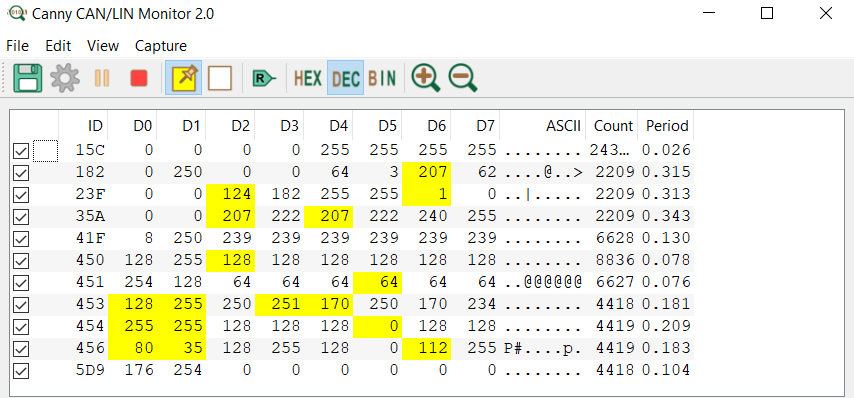Click the ASCII column header
Viewport: 854px width, 398px height.
(542, 126)
